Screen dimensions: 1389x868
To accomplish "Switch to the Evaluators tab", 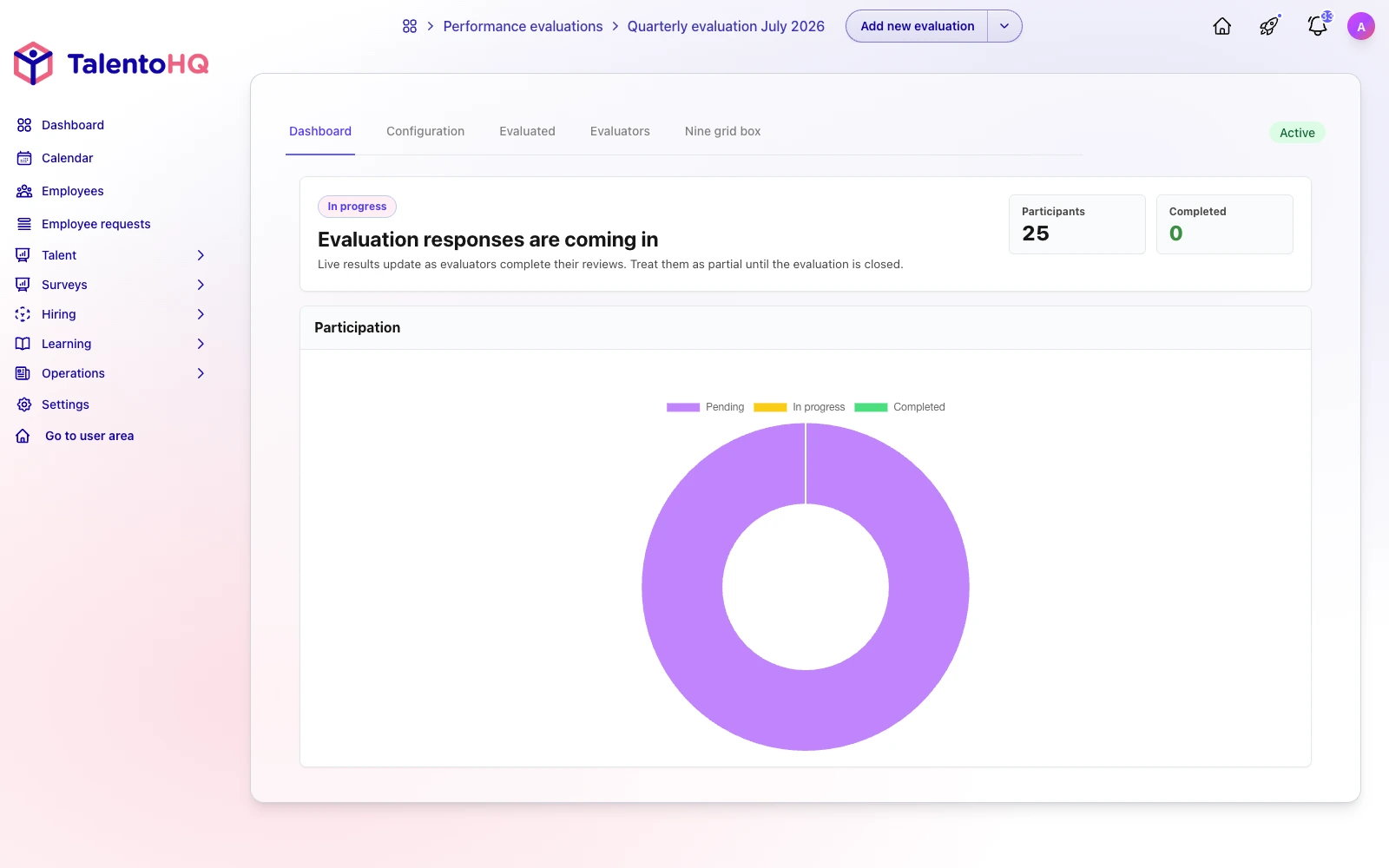I will [620, 131].
